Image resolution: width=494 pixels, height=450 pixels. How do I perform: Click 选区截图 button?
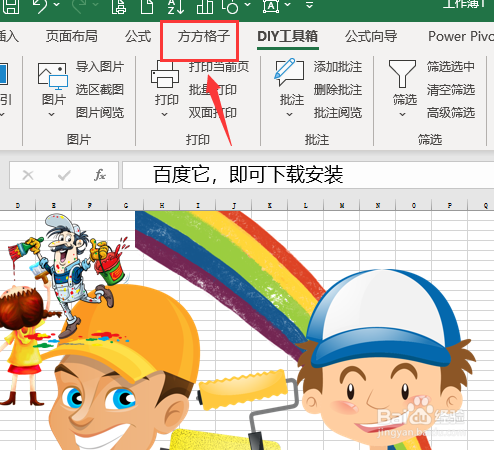100,90
